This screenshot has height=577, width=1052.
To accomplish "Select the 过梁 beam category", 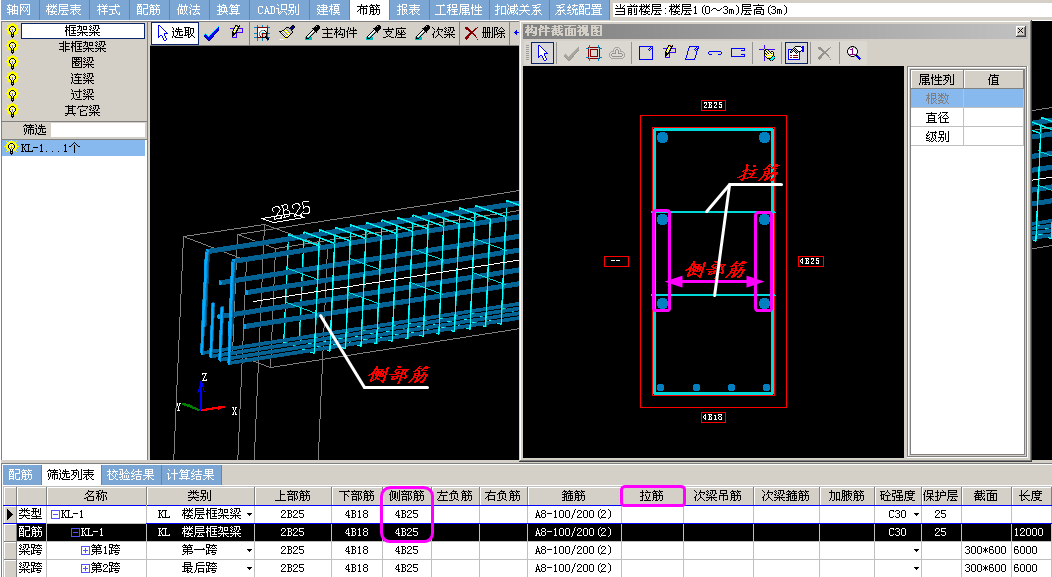I will click(83, 95).
